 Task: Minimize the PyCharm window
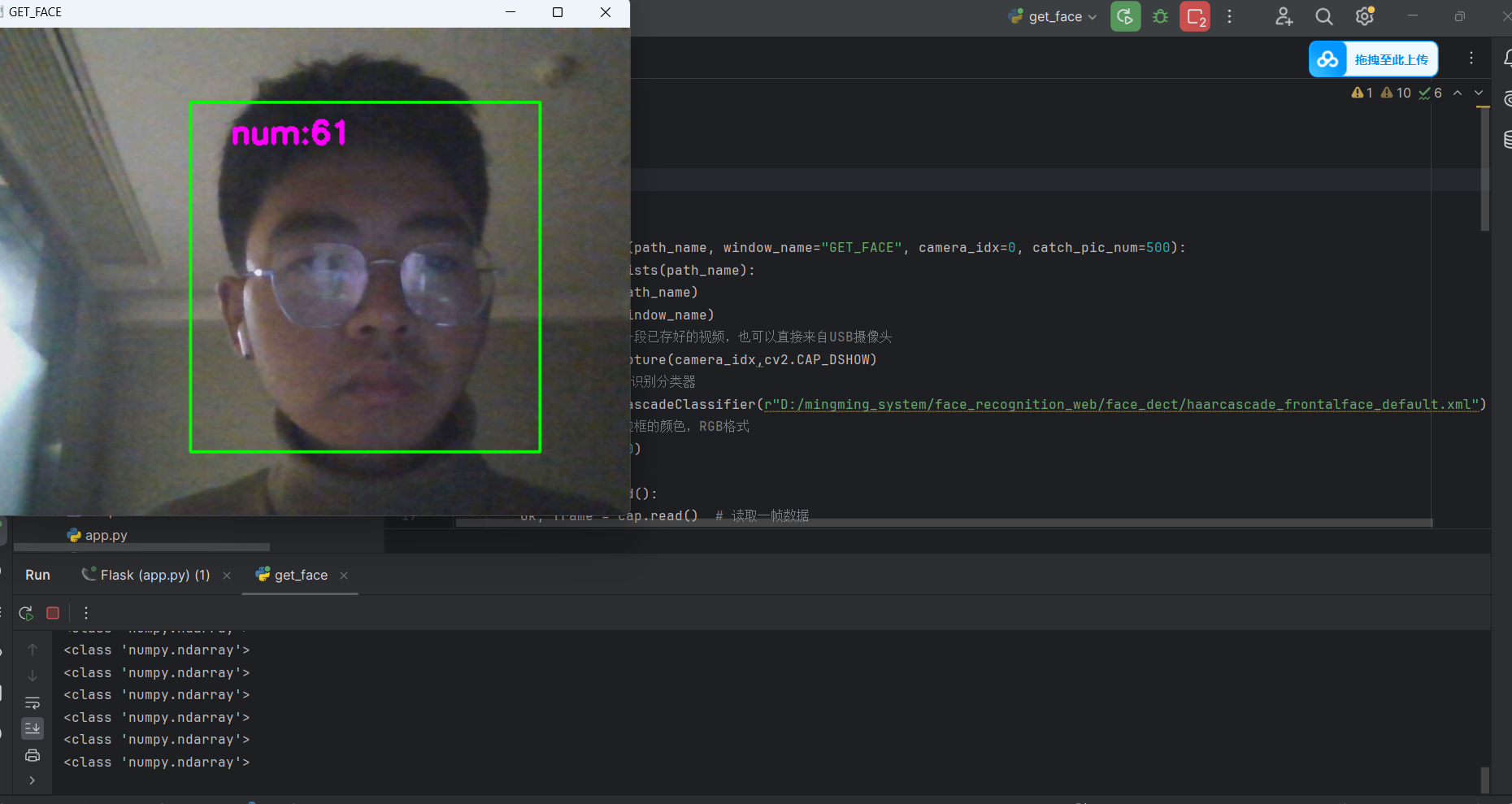1413,16
